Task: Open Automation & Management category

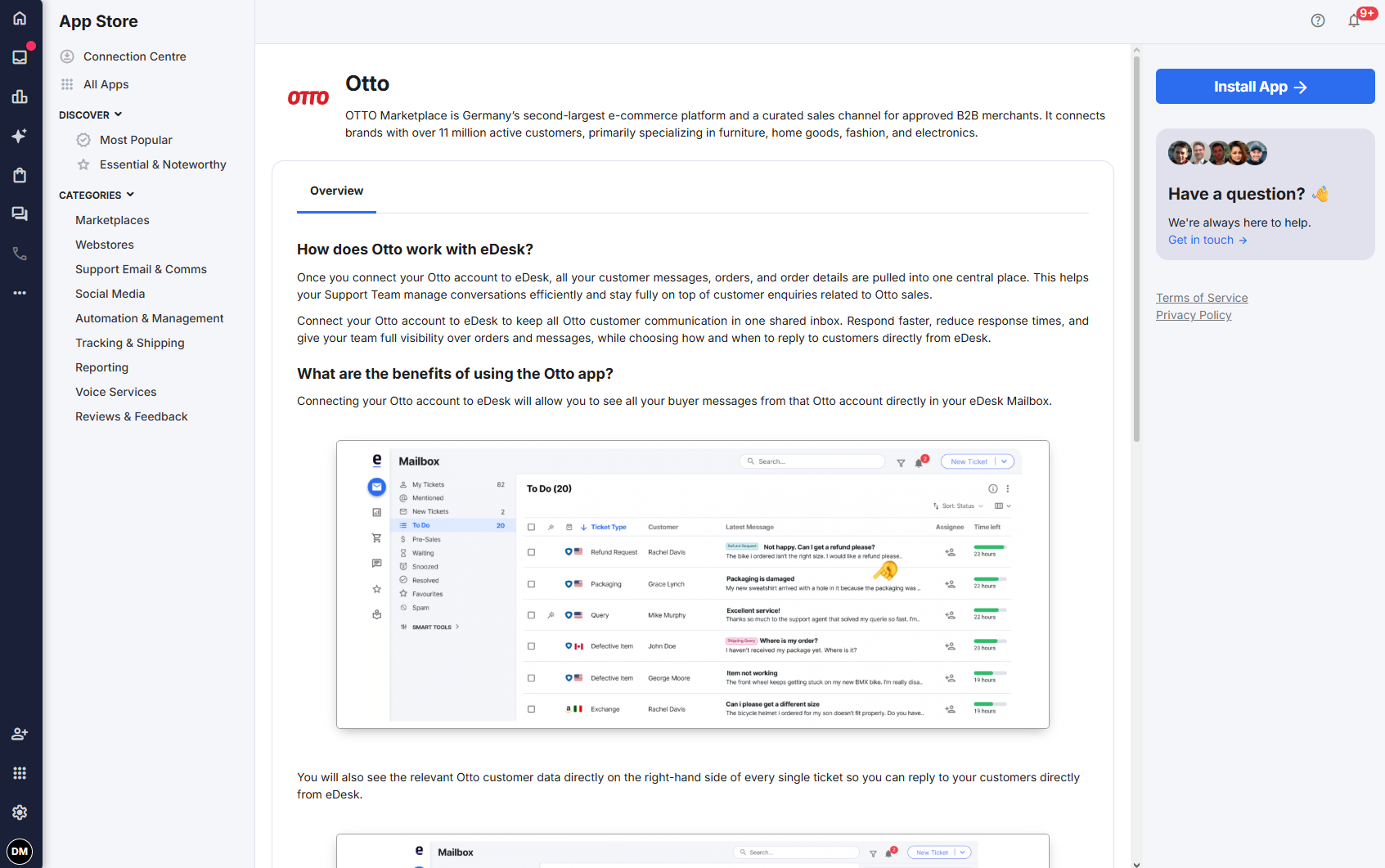Action: click(x=150, y=318)
